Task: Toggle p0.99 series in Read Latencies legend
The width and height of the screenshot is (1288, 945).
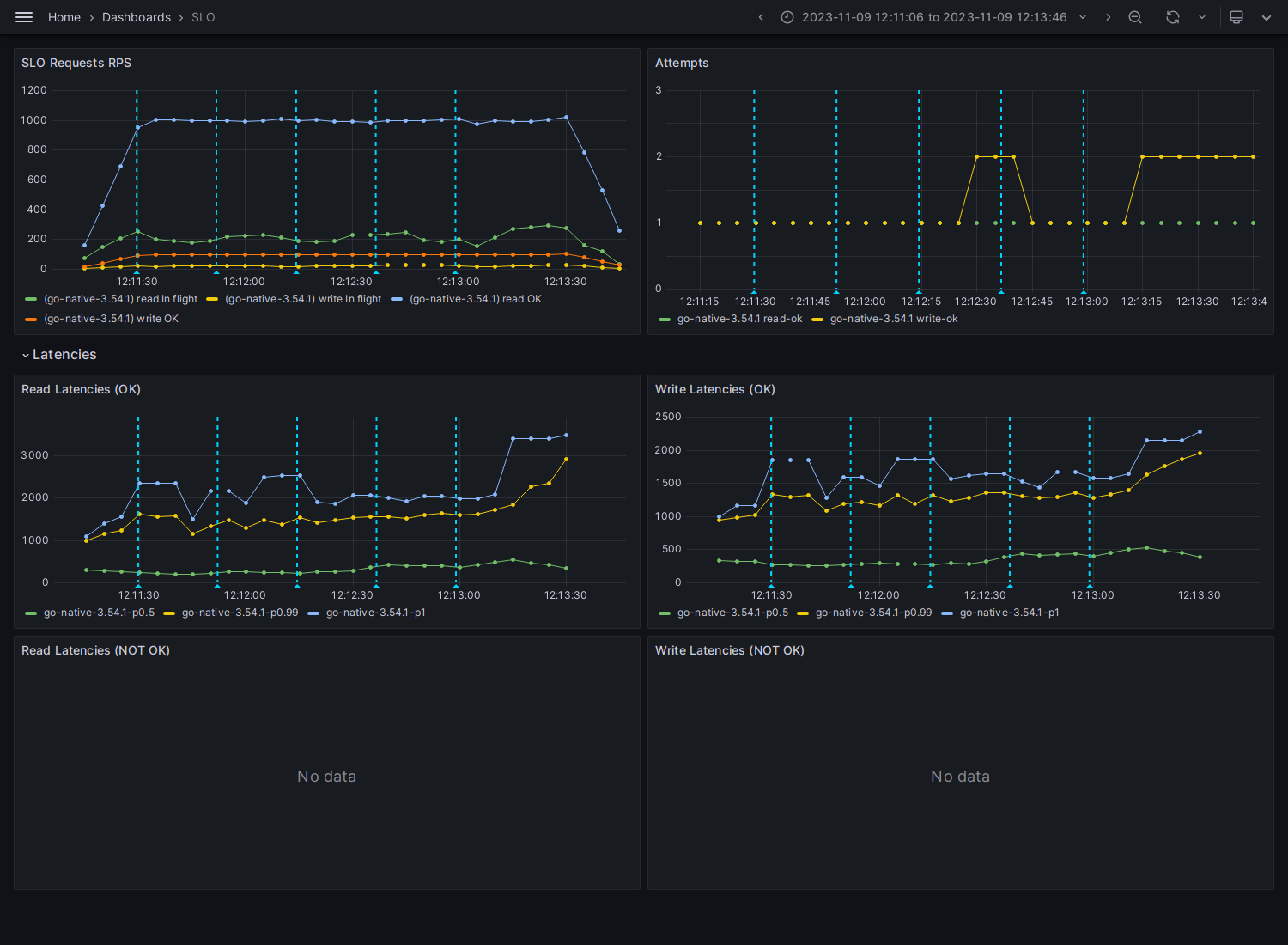Action: 240,613
